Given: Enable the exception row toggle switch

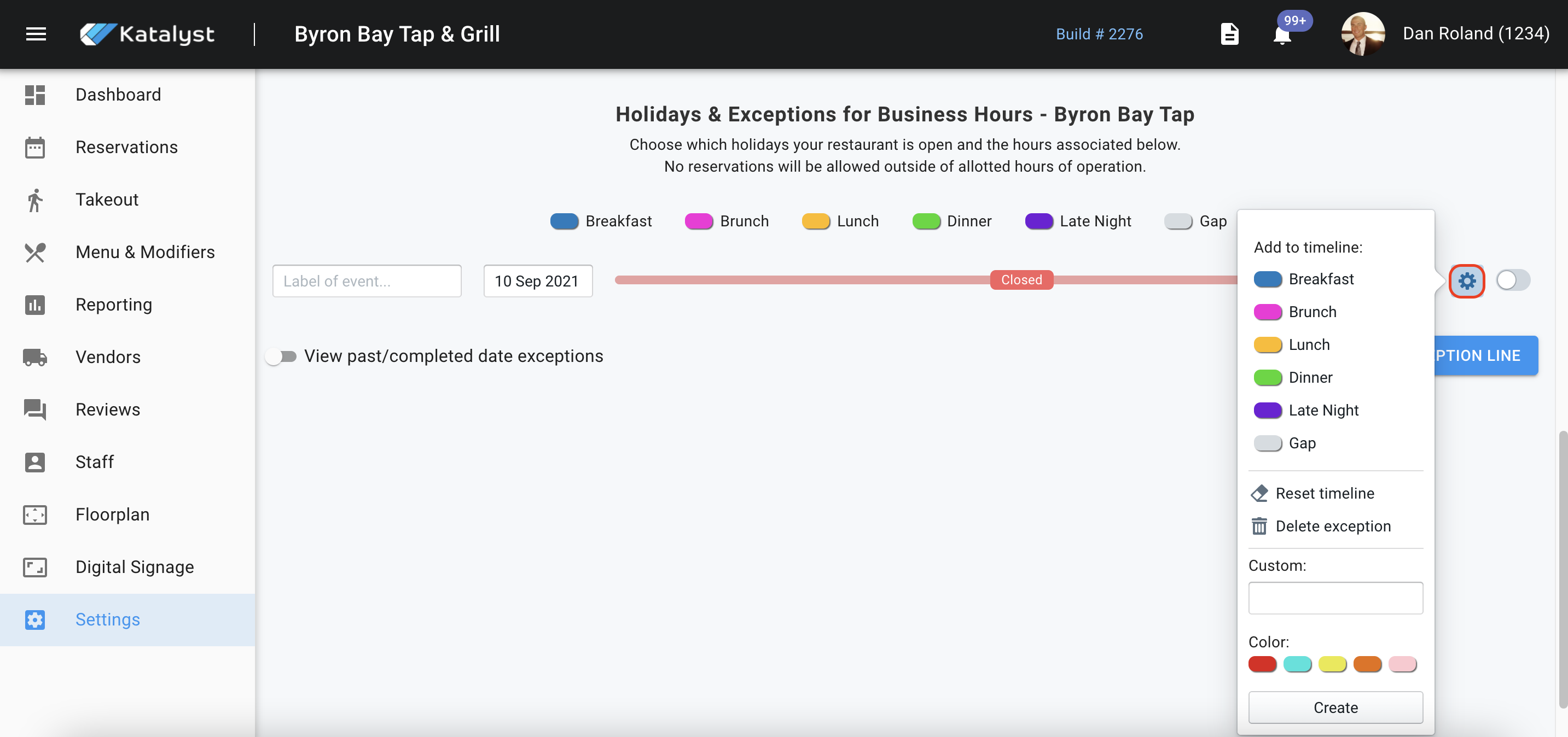Looking at the screenshot, I should pos(1513,280).
